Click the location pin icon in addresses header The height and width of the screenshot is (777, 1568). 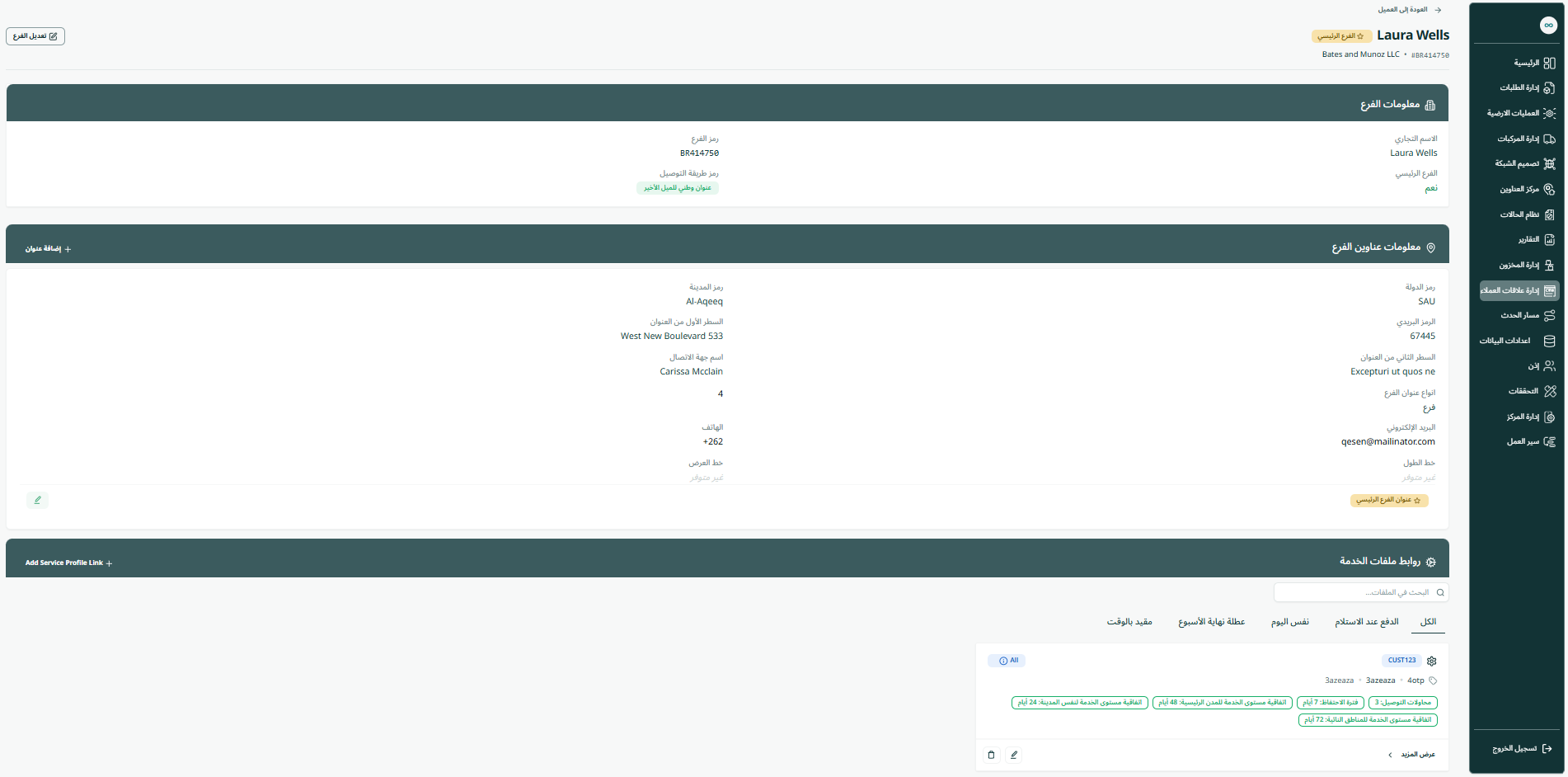pos(1431,247)
